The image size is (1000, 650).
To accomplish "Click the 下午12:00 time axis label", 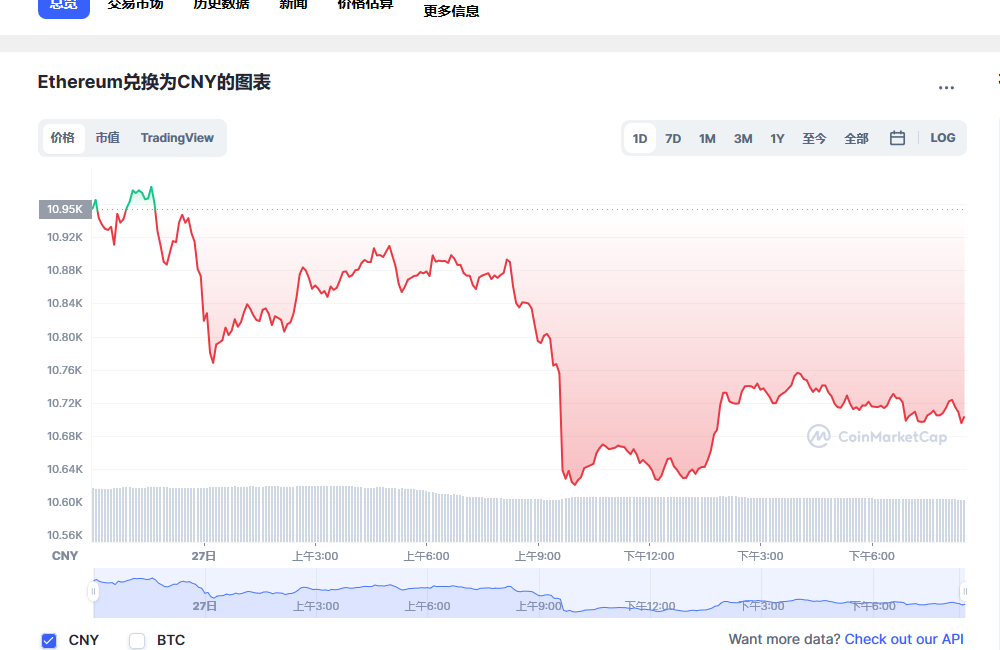I will 649,556.
